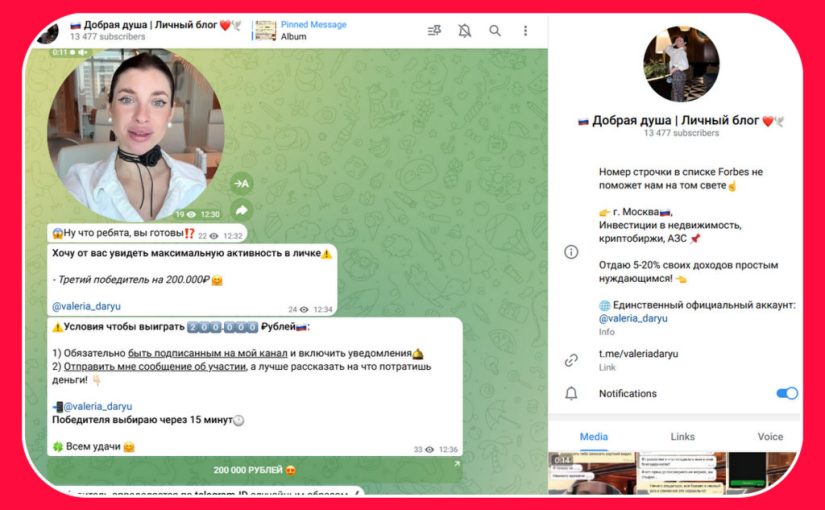This screenshot has width=825, height=510.
Task: Open search in the channel
Action: click(495, 31)
